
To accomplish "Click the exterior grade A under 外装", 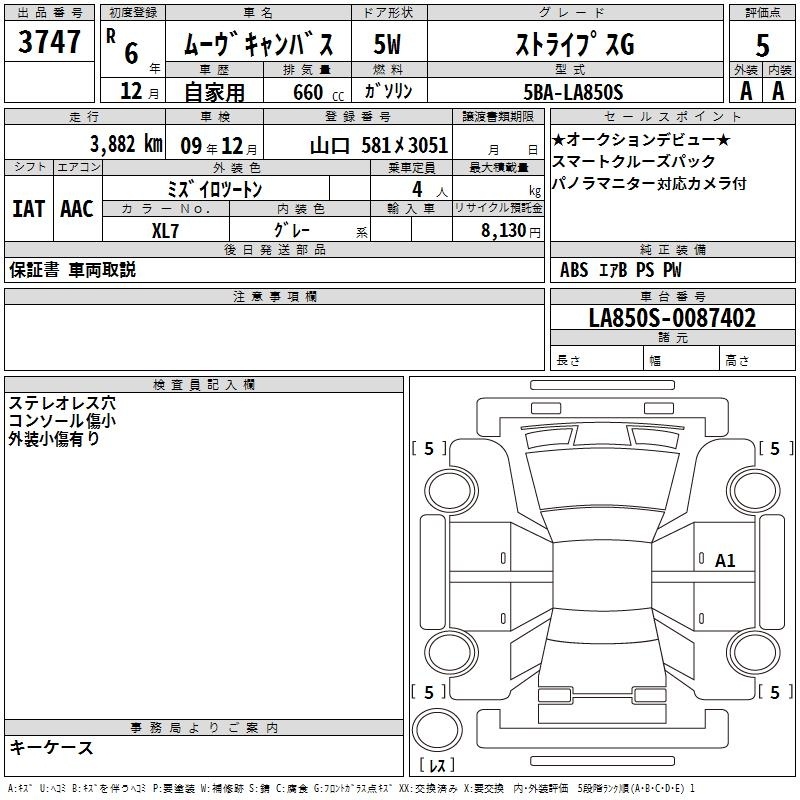I will 745,91.
